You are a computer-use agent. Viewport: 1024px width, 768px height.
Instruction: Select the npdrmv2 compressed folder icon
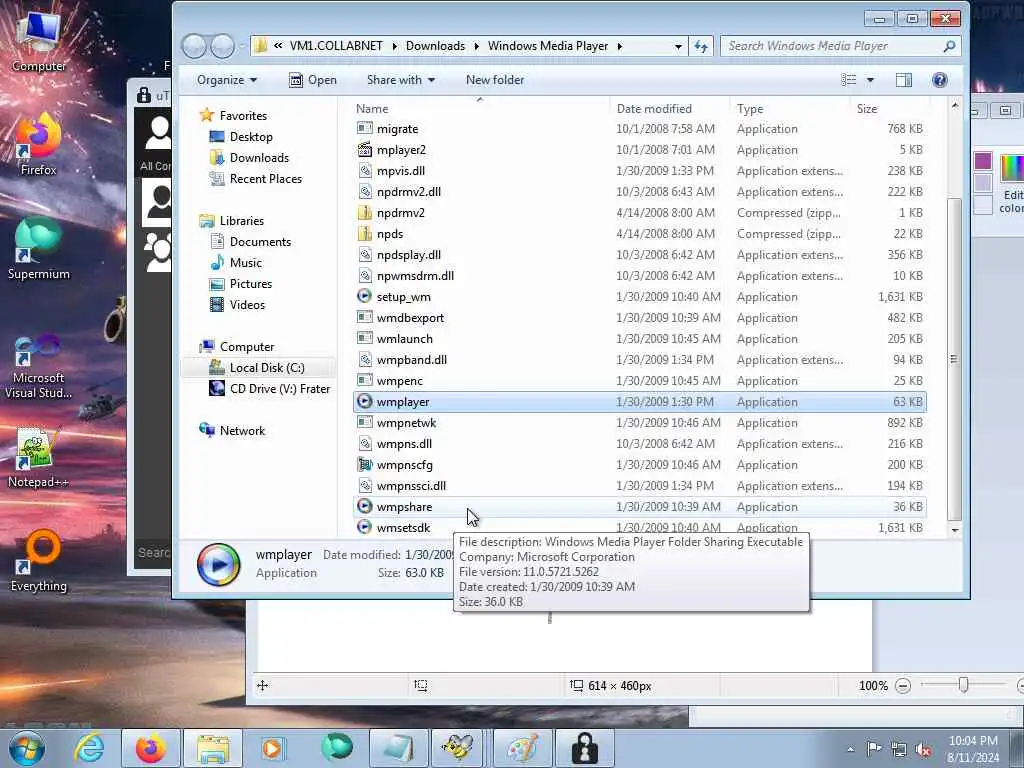pyautogui.click(x=364, y=212)
